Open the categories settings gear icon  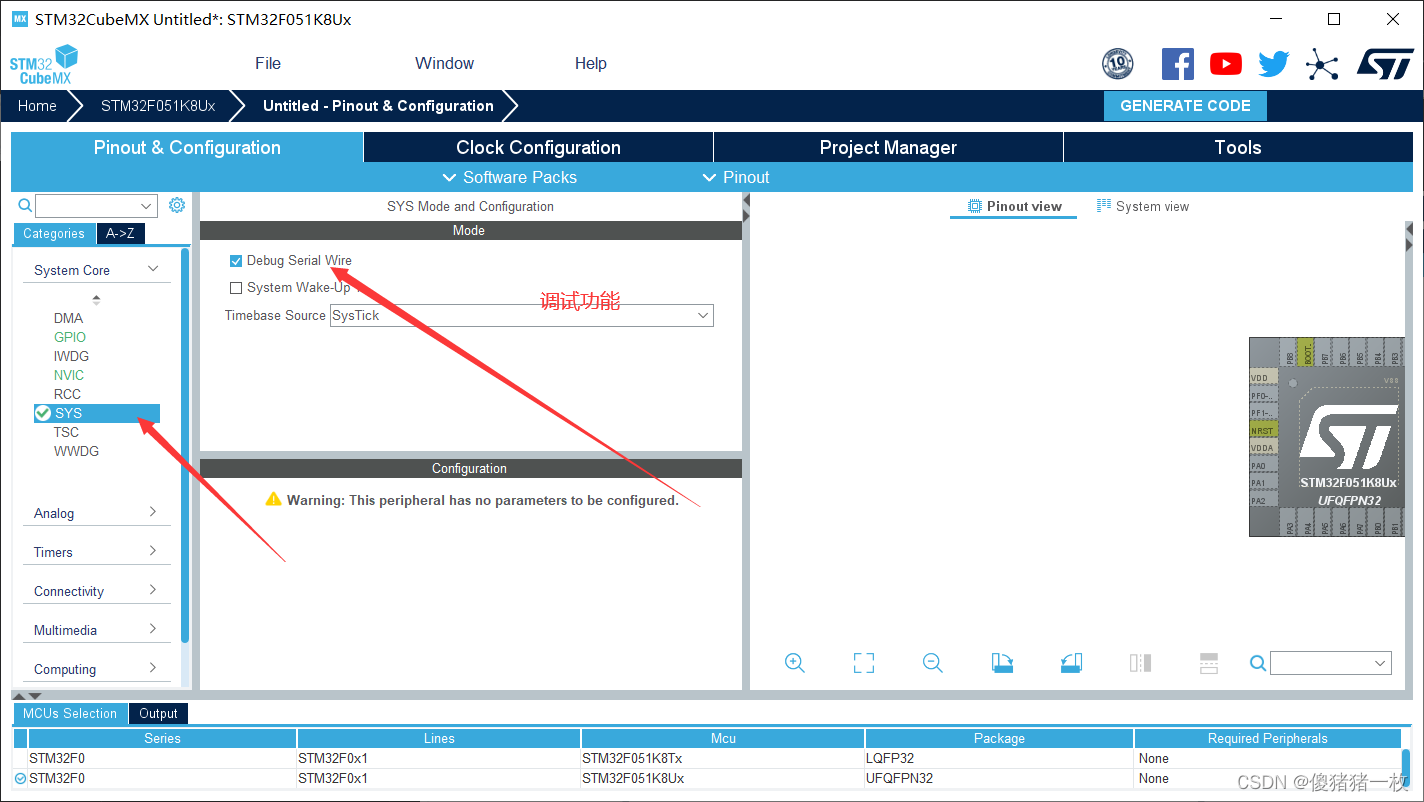[177, 205]
